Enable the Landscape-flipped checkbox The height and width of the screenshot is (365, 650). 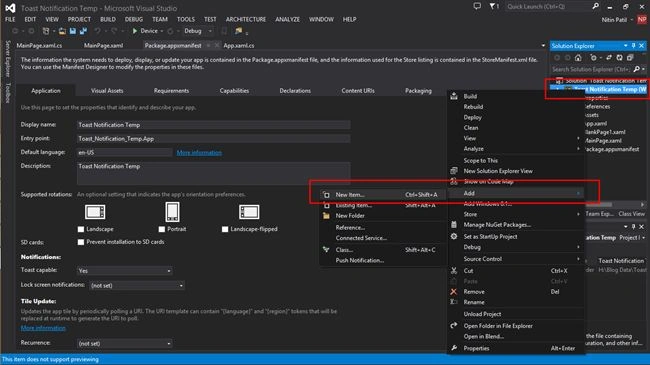coord(225,229)
